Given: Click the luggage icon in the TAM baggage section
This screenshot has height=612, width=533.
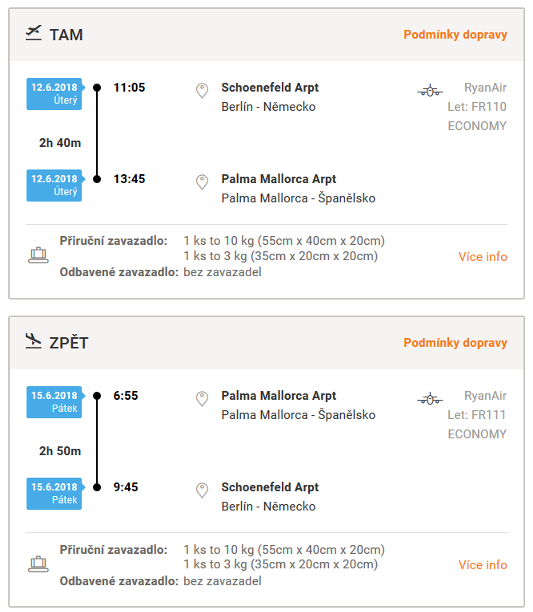Looking at the screenshot, I should tap(38, 256).
